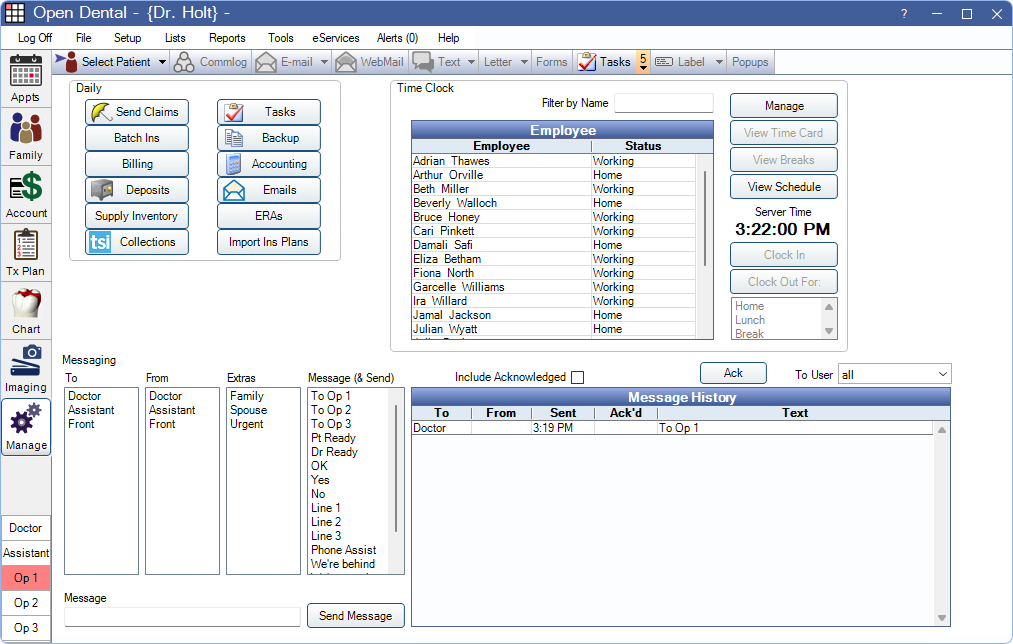1013x644 pixels.
Task: Open the Family module
Action: [x=26, y=136]
